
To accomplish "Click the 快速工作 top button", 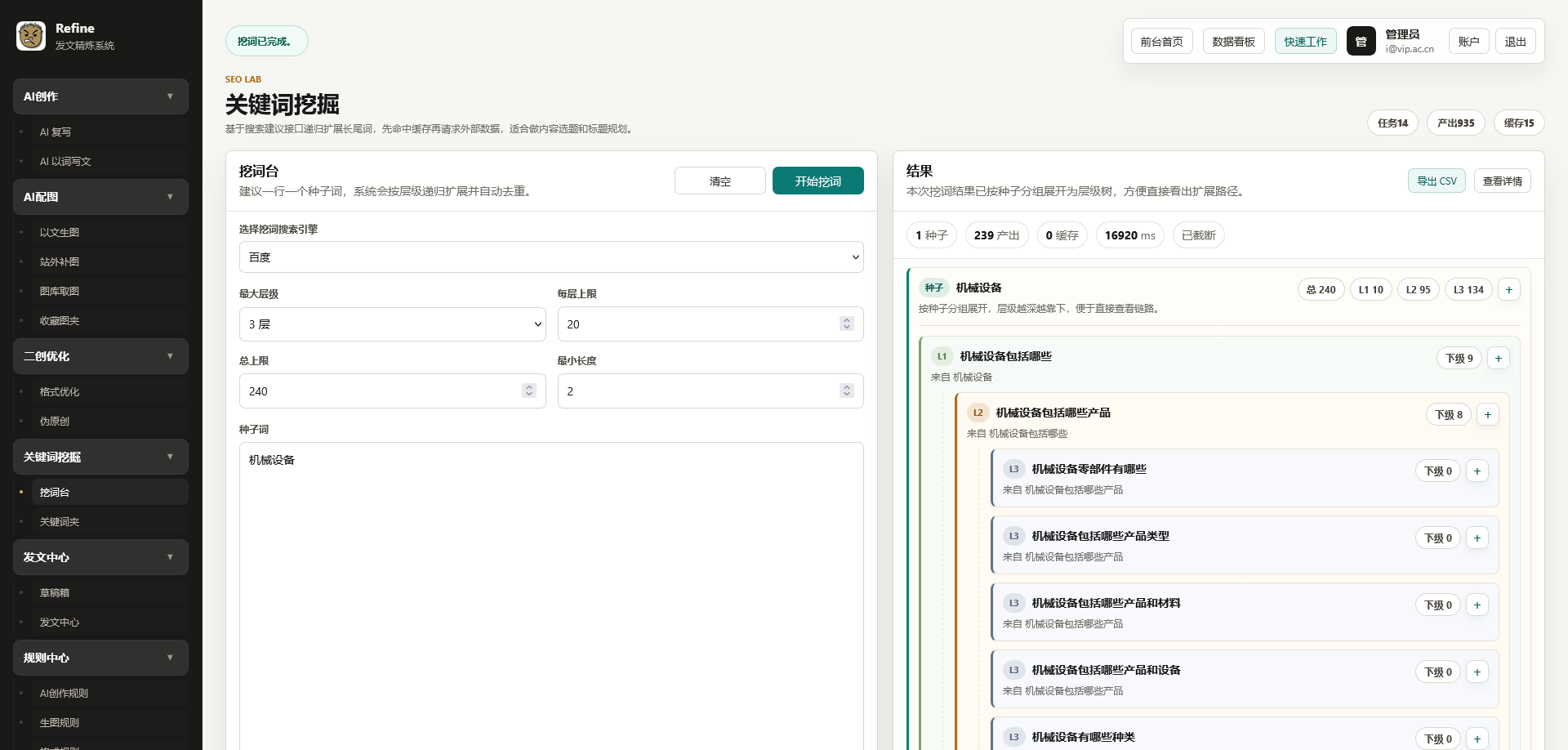I will click(x=1305, y=41).
